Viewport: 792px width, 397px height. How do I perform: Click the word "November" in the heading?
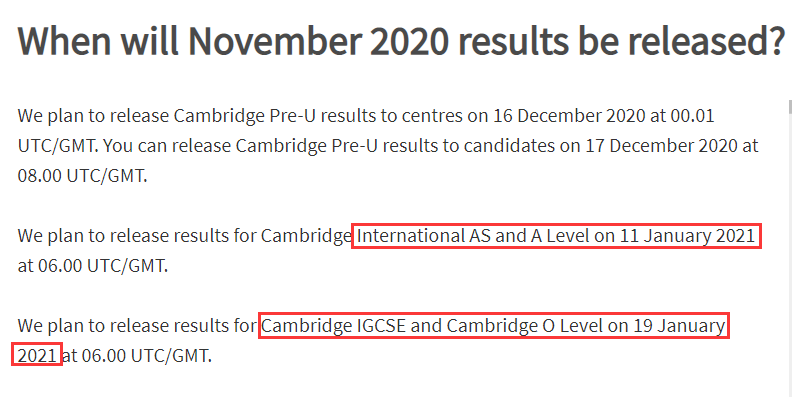[x=275, y=40]
